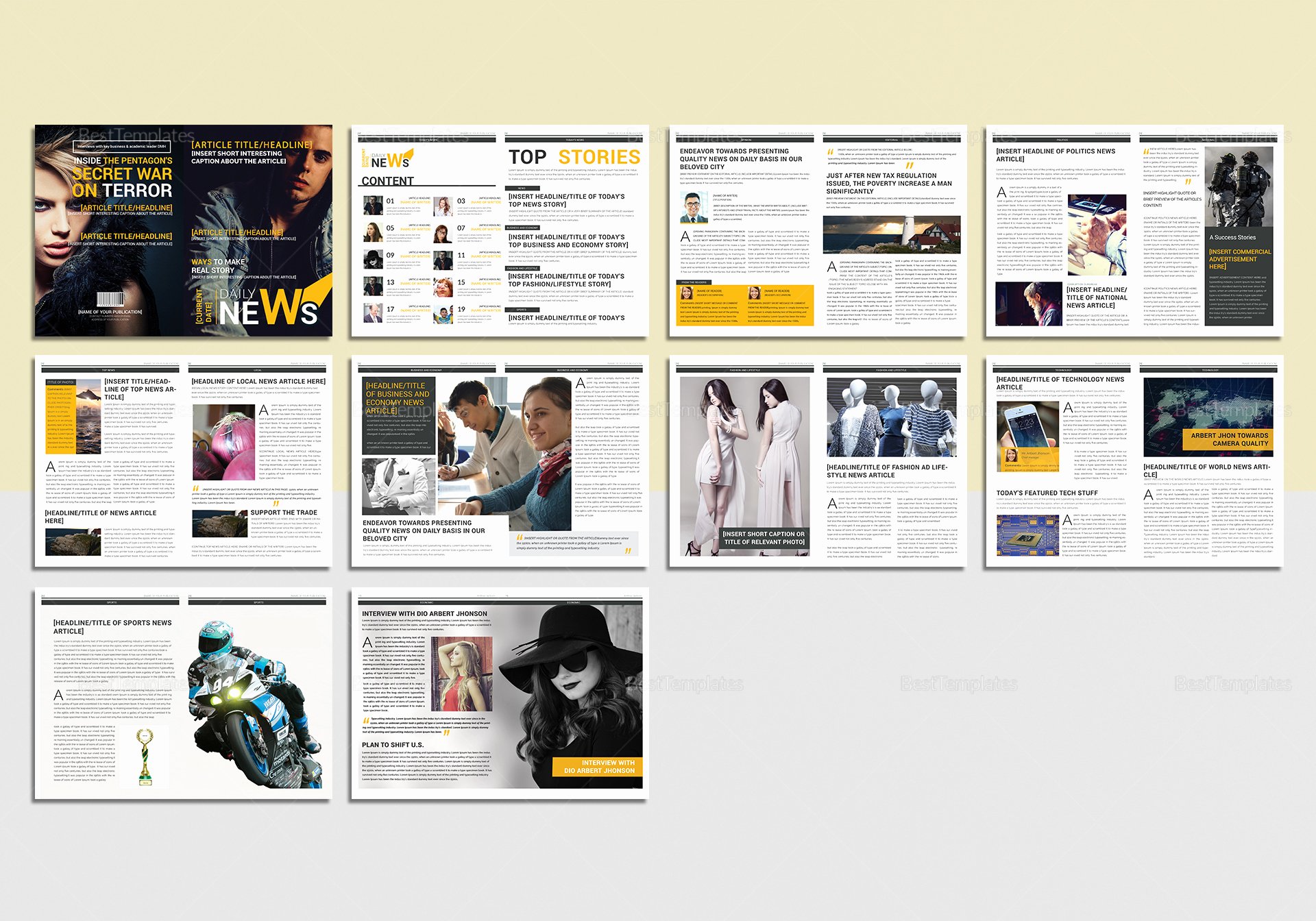This screenshot has width=1316, height=921.
Task: Select 'SUPPORT THE TRADE' heading
Action: (284, 513)
